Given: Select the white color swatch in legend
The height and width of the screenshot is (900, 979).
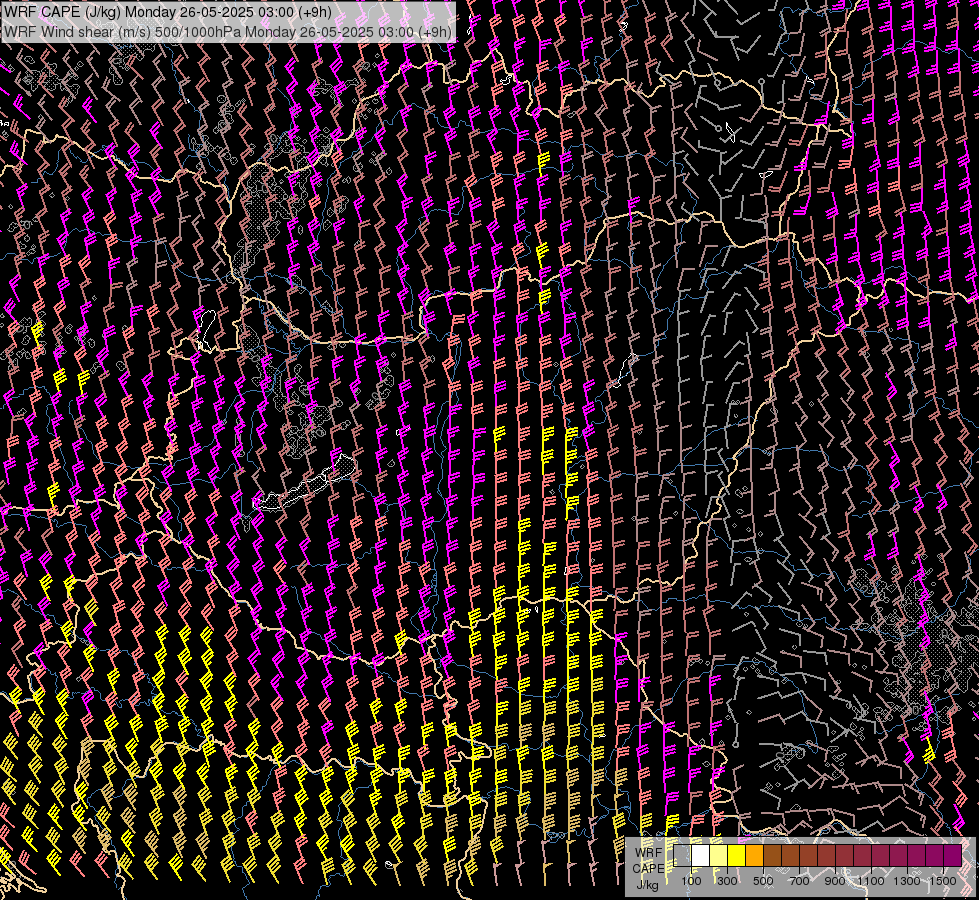Looking at the screenshot, I should click(x=701, y=855).
